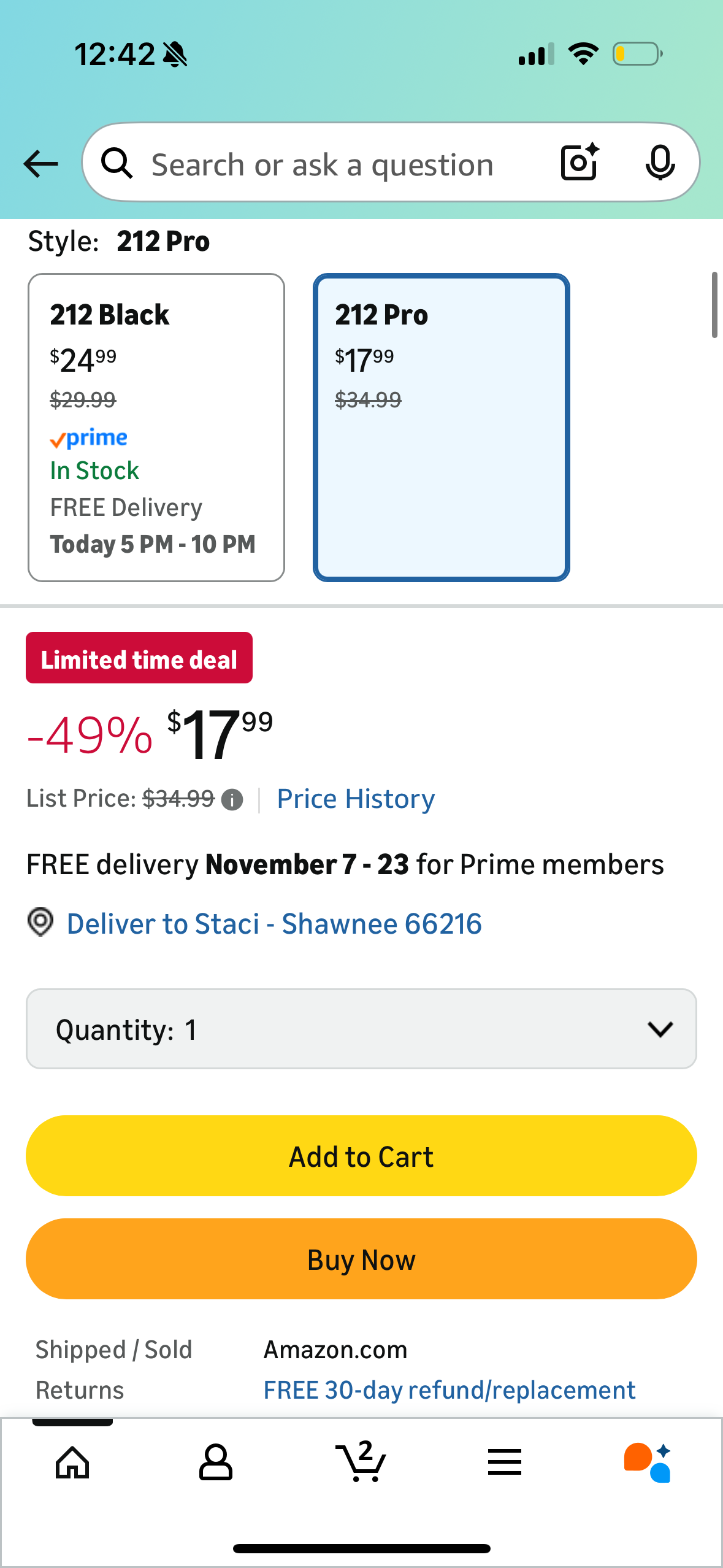Open the account profile tab
The height and width of the screenshot is (1568, 723).
click(x=216, y=1462)
